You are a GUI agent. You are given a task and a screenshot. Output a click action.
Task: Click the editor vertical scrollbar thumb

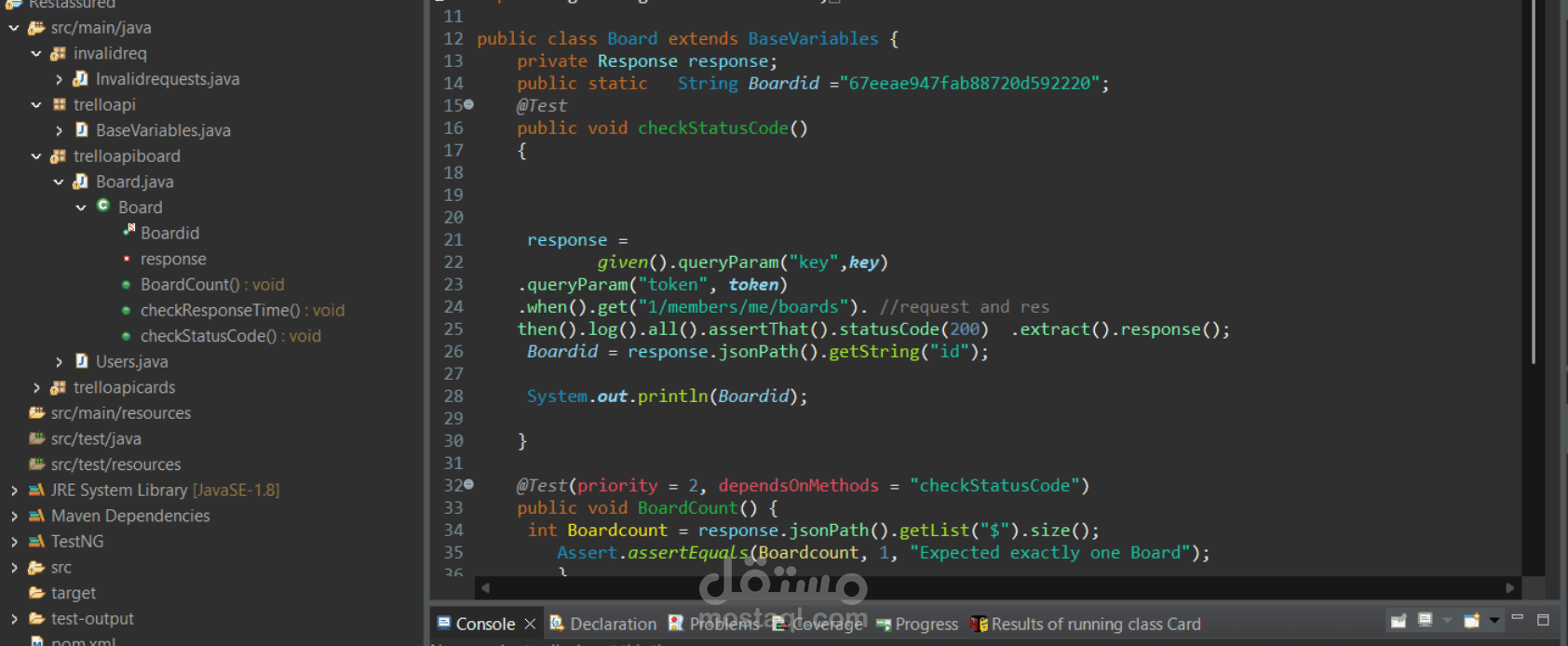[x=1533, y=182]
